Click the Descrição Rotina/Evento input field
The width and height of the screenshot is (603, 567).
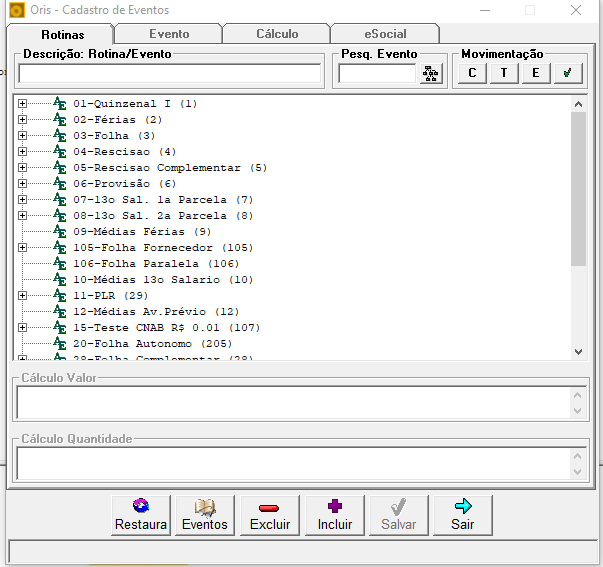[170, 73]
